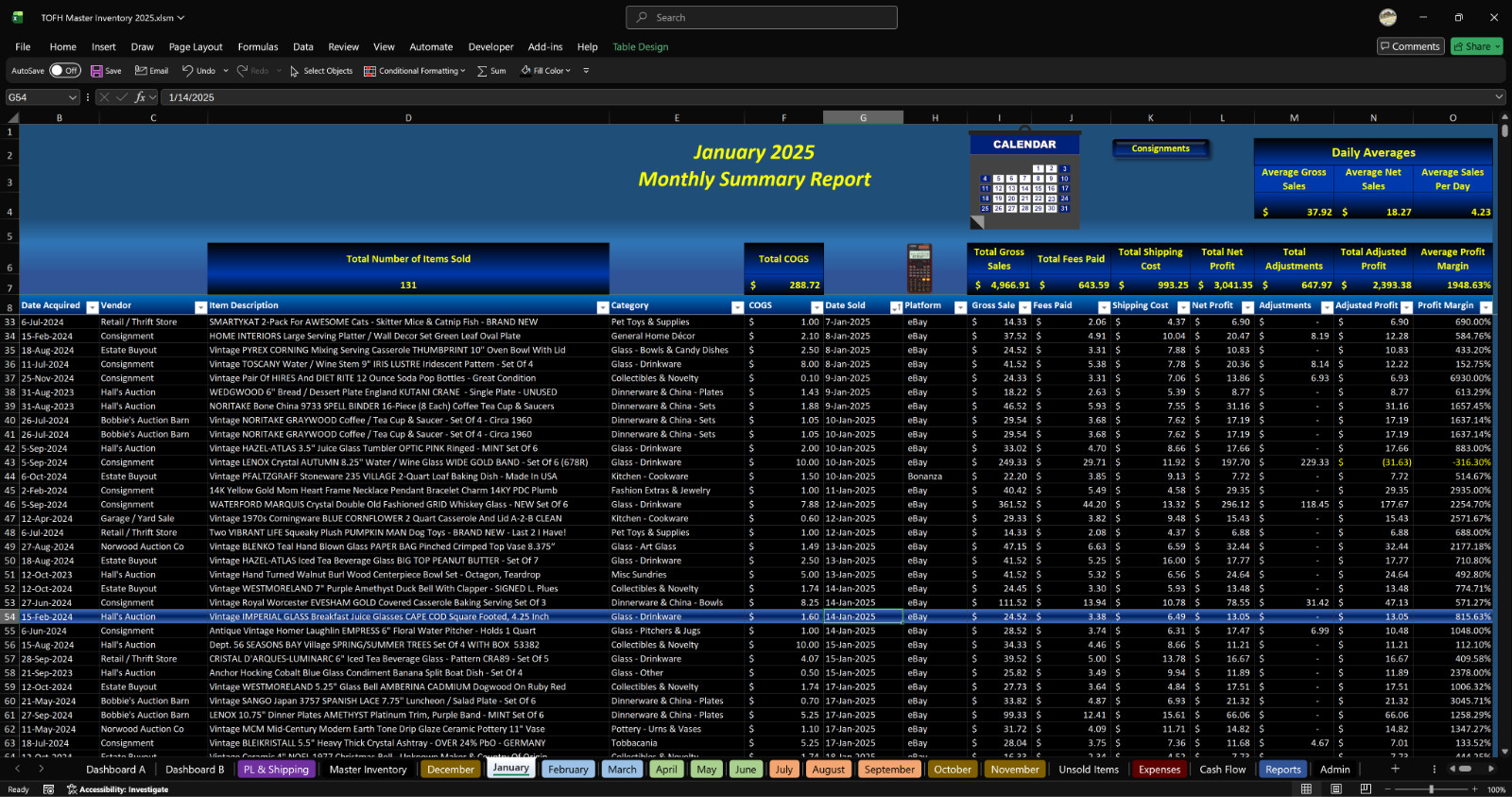Click the Consignments button
The height and width of the screenshot is (797, 1512).
pos(1160,148)
